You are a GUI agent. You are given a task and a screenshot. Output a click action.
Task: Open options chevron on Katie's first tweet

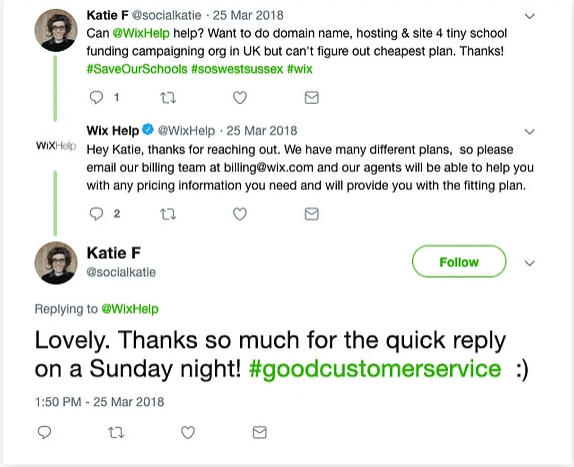point(530,16)
